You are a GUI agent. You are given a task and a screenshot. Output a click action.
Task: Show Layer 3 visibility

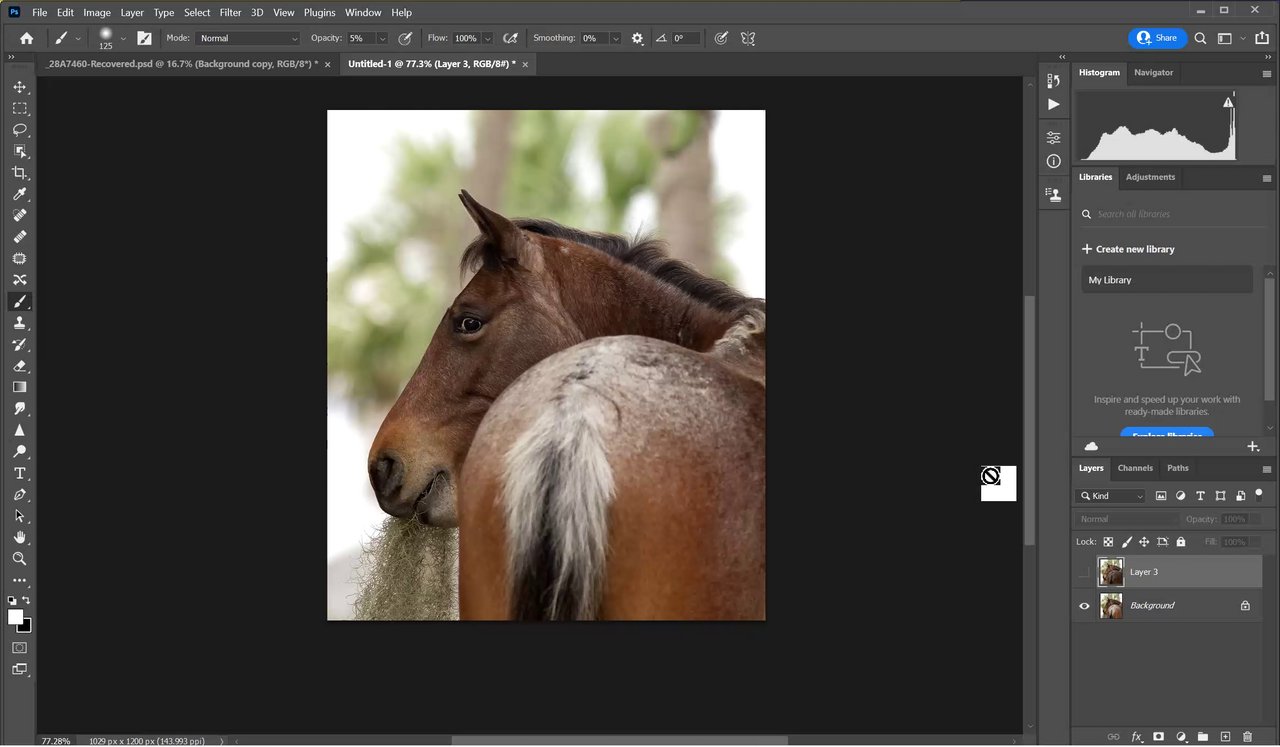(1084, 572)
